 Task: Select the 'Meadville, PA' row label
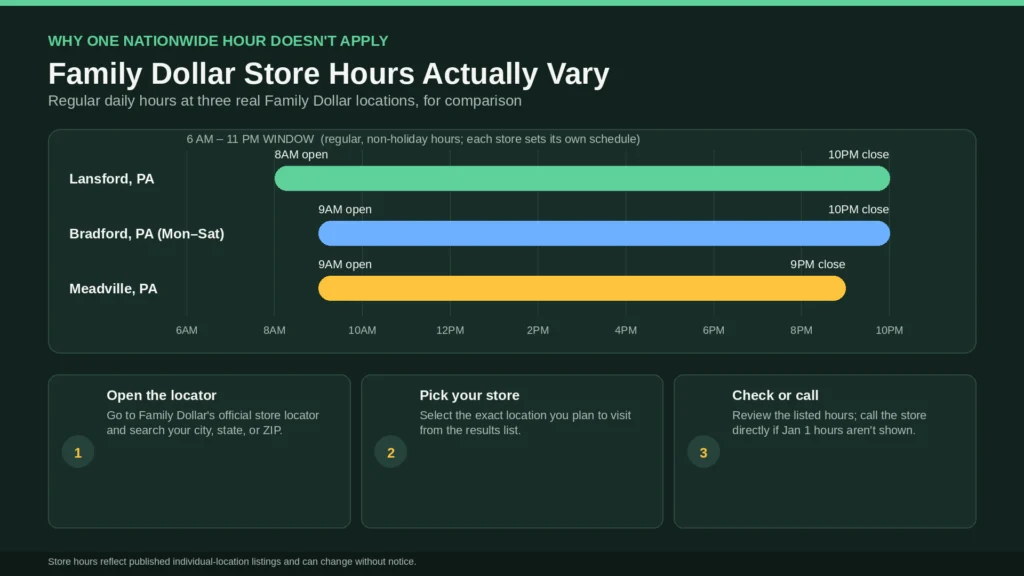[114, 289]
